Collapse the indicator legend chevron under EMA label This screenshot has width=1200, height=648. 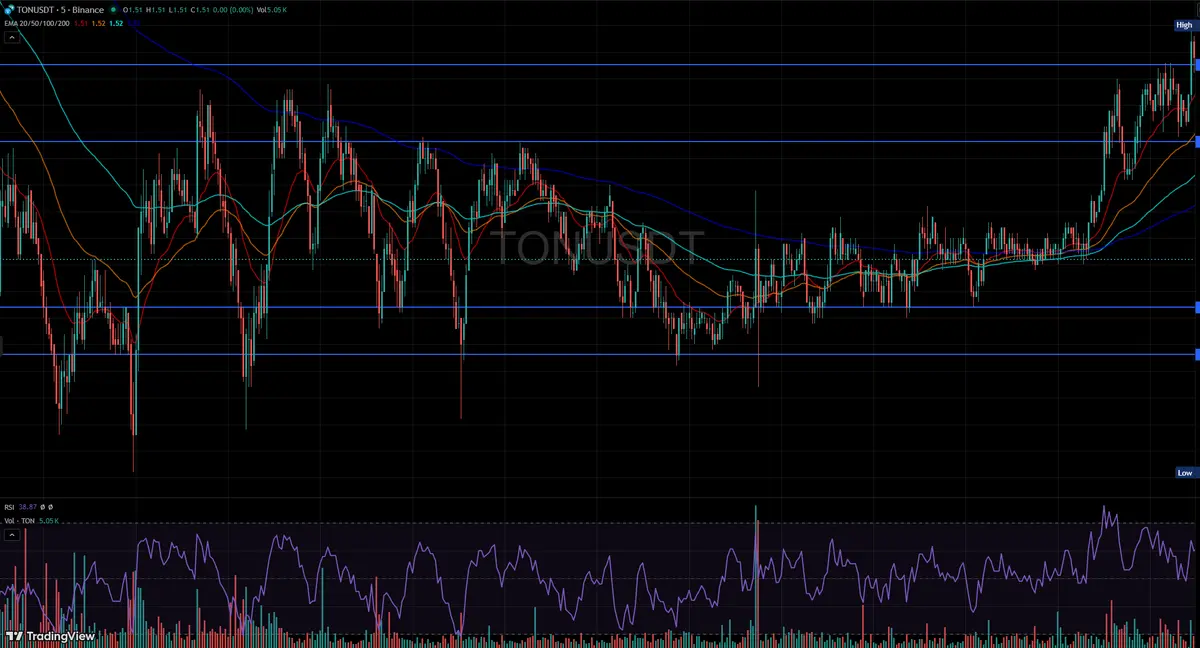point(12,38)
